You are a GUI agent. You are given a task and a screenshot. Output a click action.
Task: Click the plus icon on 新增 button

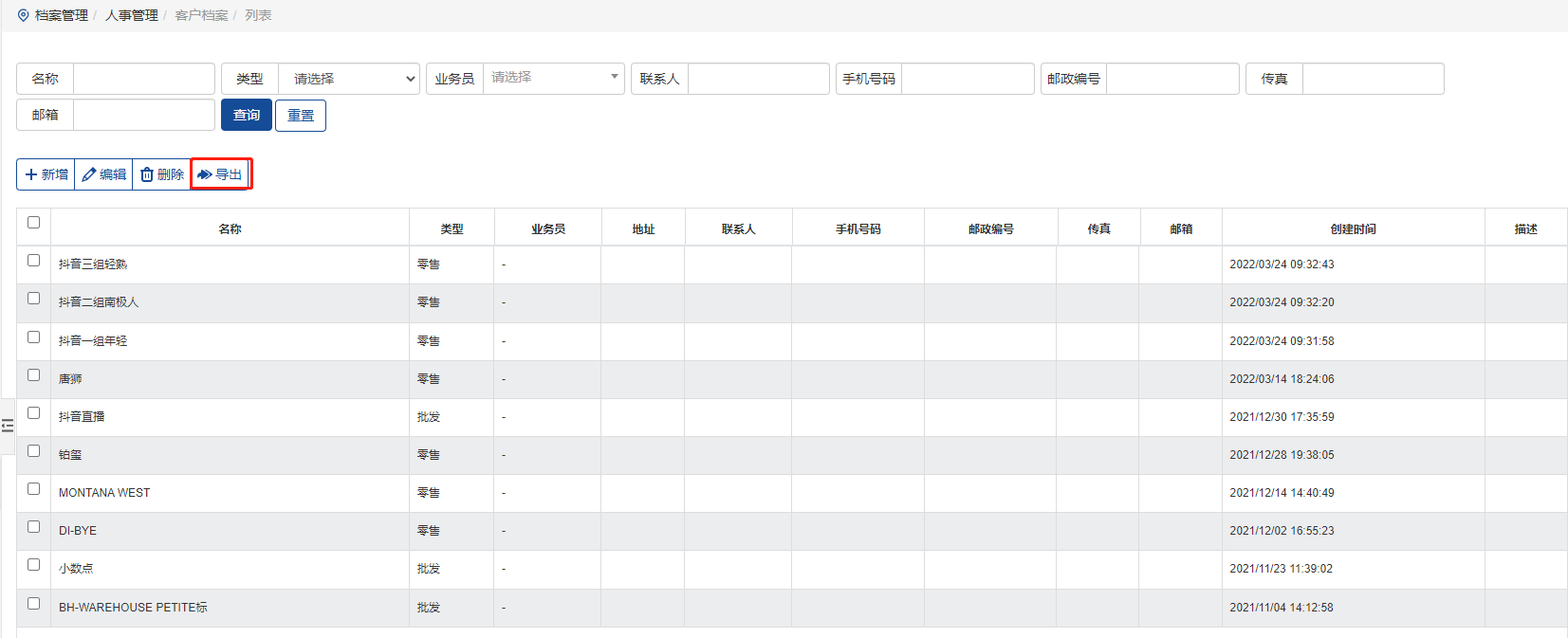coord(31,174)
